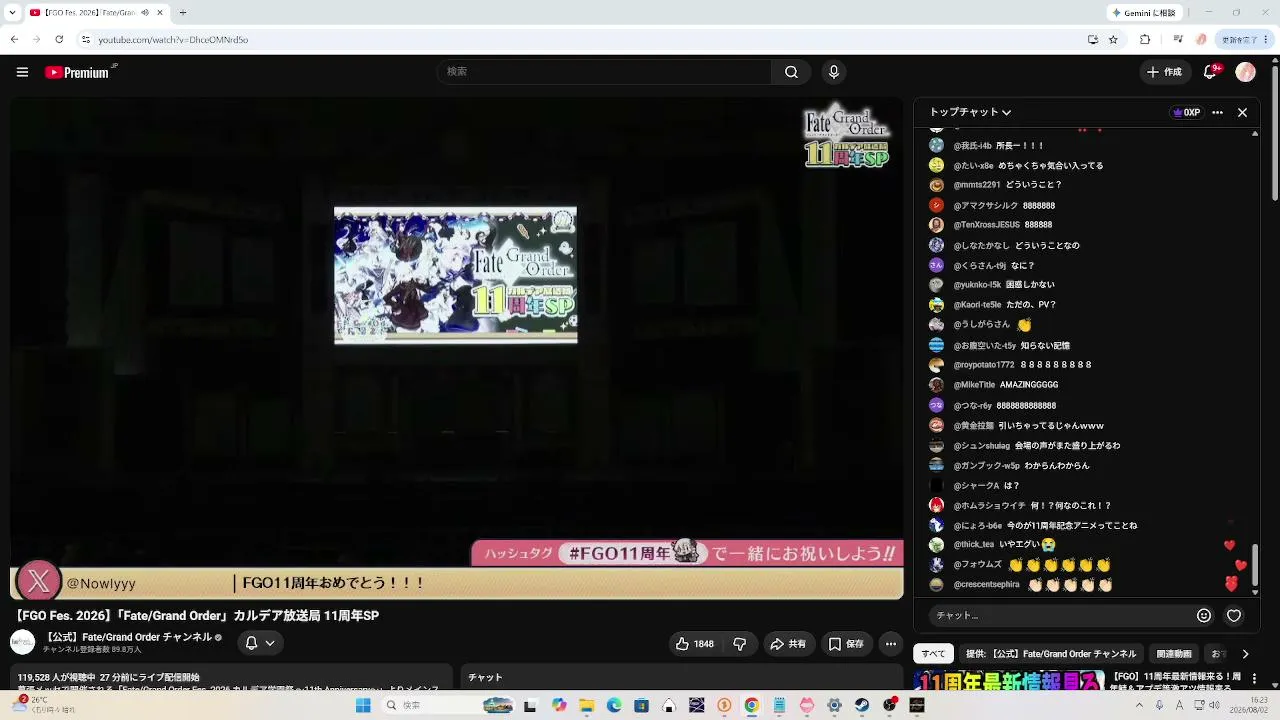Click the video title 【FGO Fes. 2026】

[x=197, y=616]
